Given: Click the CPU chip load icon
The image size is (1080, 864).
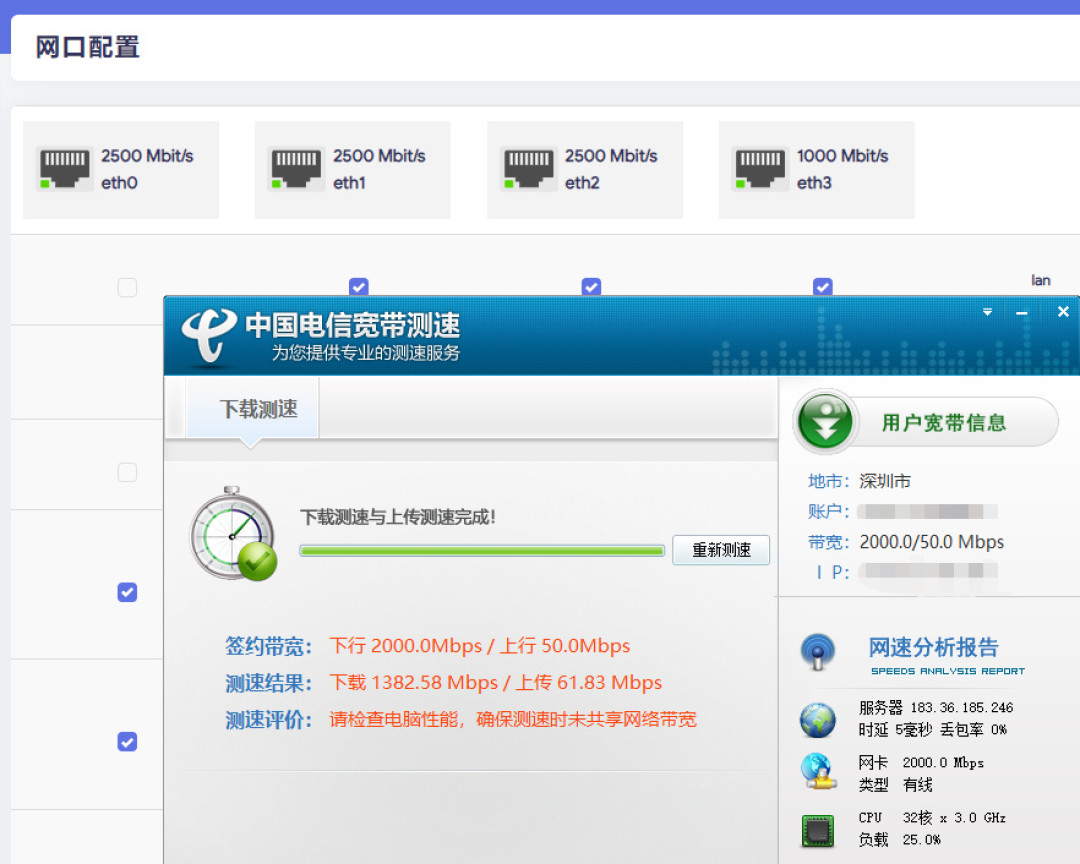Looking at the screenshot, I should click(x=818, y=830).
